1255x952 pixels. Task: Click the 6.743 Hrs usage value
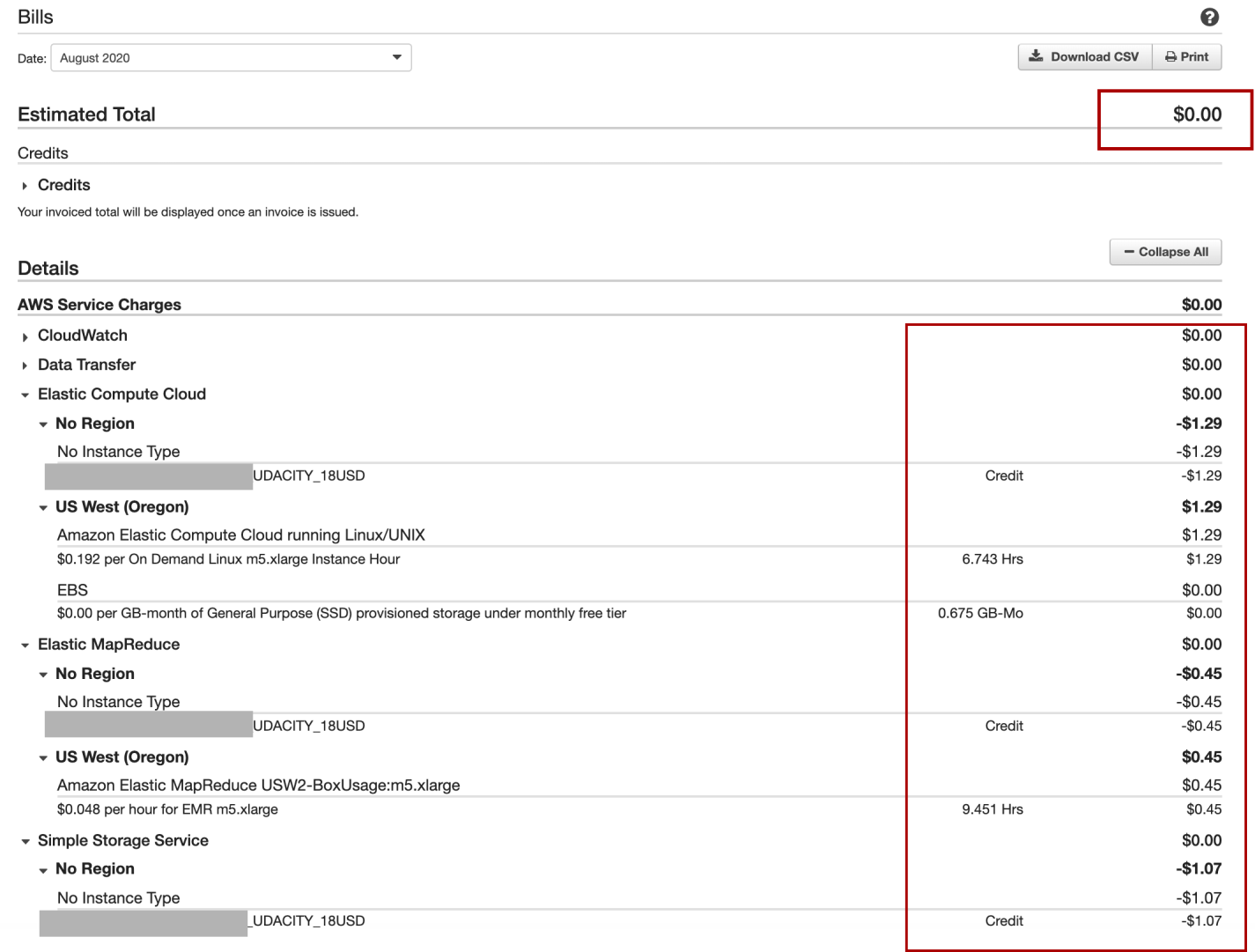tap(993, 559)
